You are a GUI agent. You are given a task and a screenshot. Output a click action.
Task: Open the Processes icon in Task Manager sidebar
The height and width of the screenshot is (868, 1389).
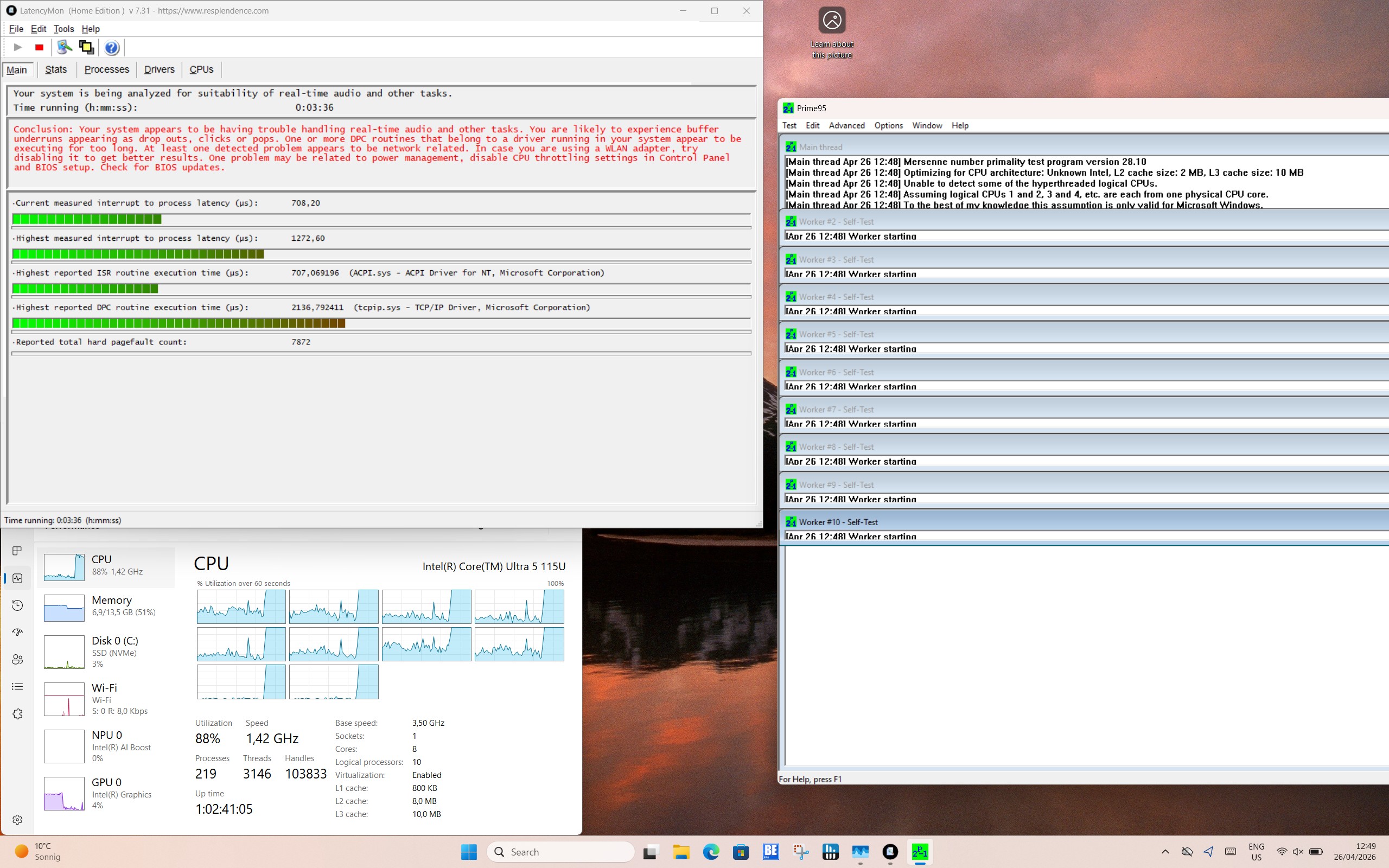pos(17,551)
